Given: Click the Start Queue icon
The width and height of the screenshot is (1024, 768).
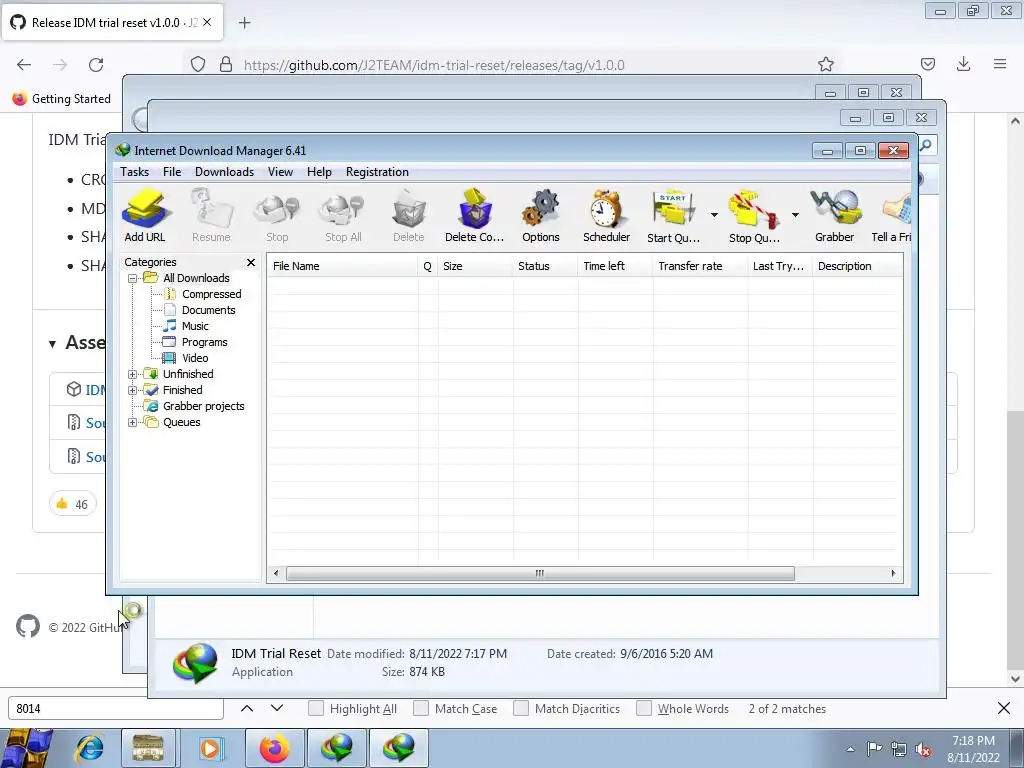Looking at the screenshot, I should coord(673,216).
